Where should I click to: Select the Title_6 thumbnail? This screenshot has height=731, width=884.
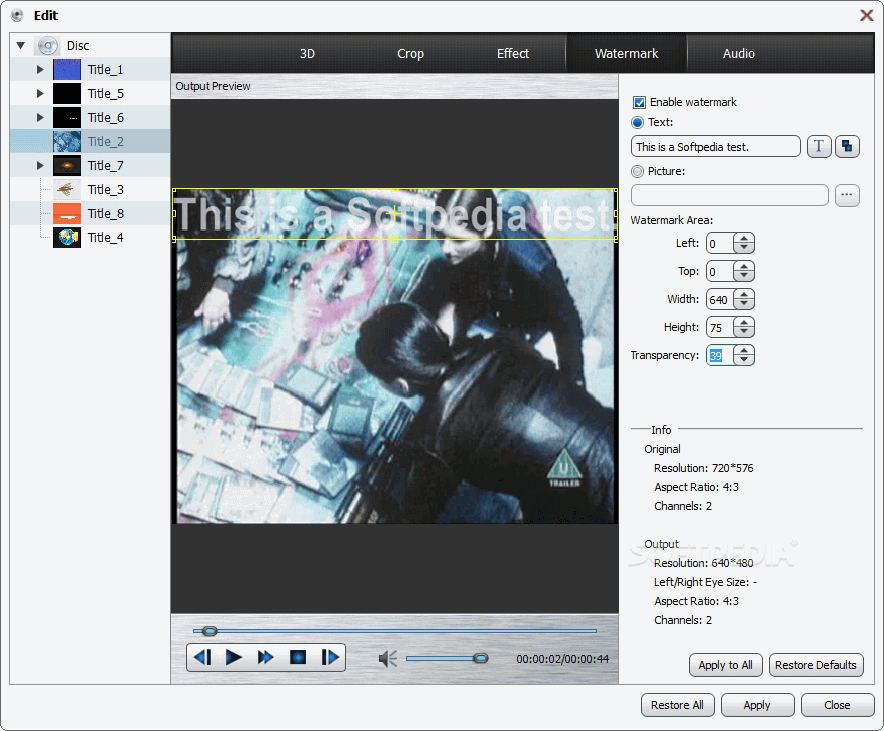click(x=67, y=118)
